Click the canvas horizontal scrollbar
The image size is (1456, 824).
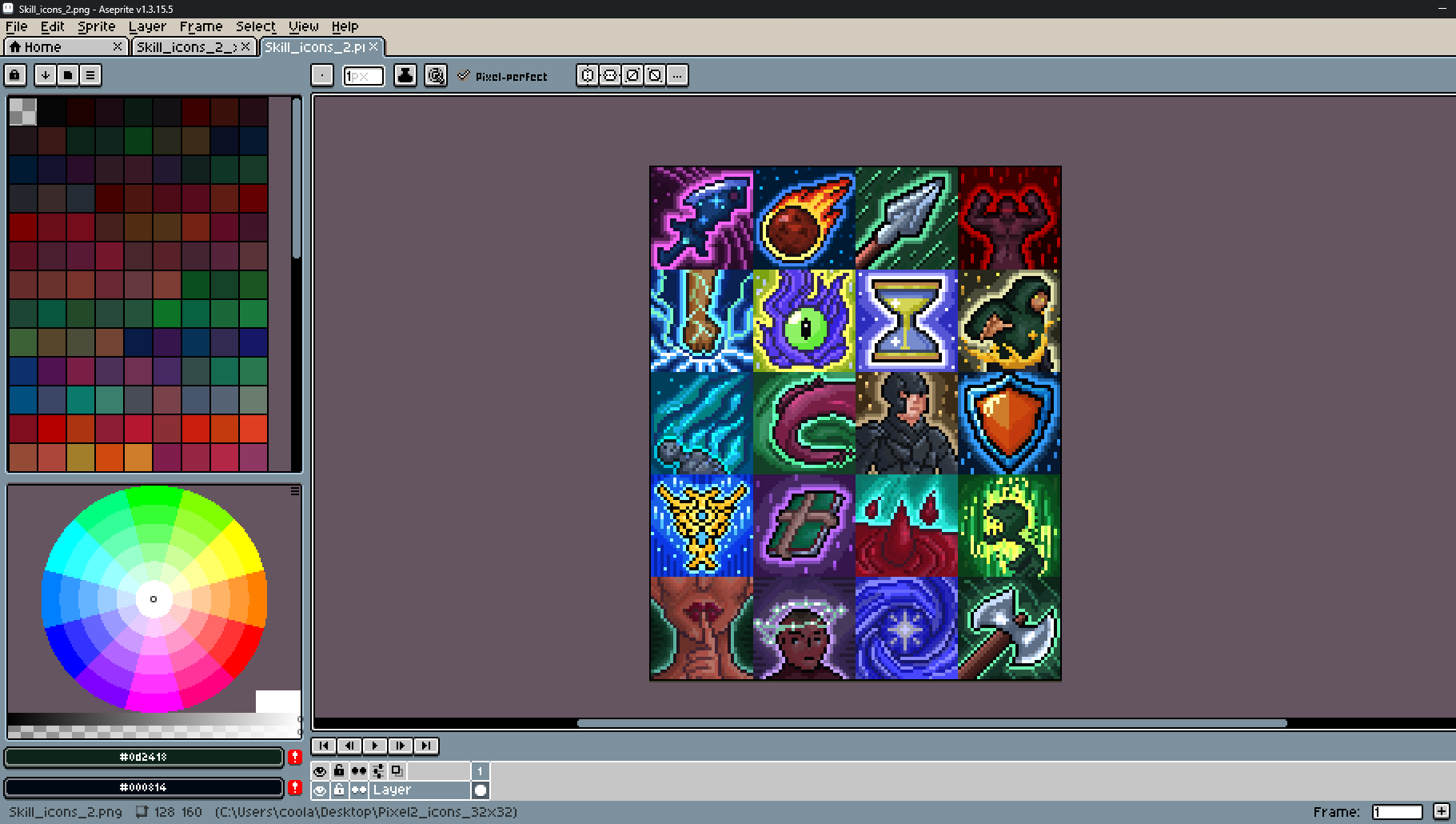(x=932, y=723)
